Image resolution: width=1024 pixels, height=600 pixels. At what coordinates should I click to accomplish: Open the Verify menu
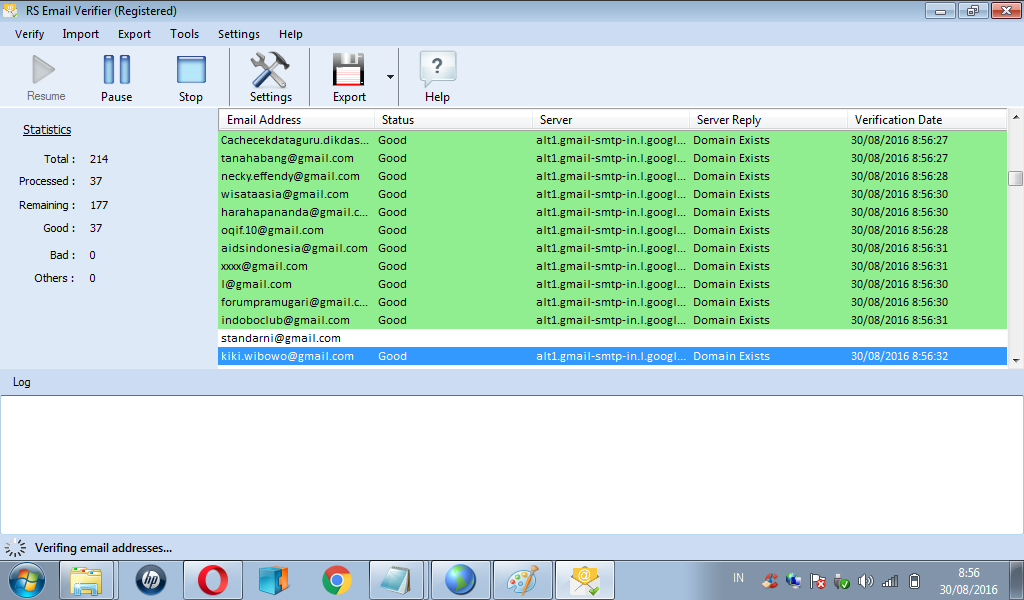29,34
